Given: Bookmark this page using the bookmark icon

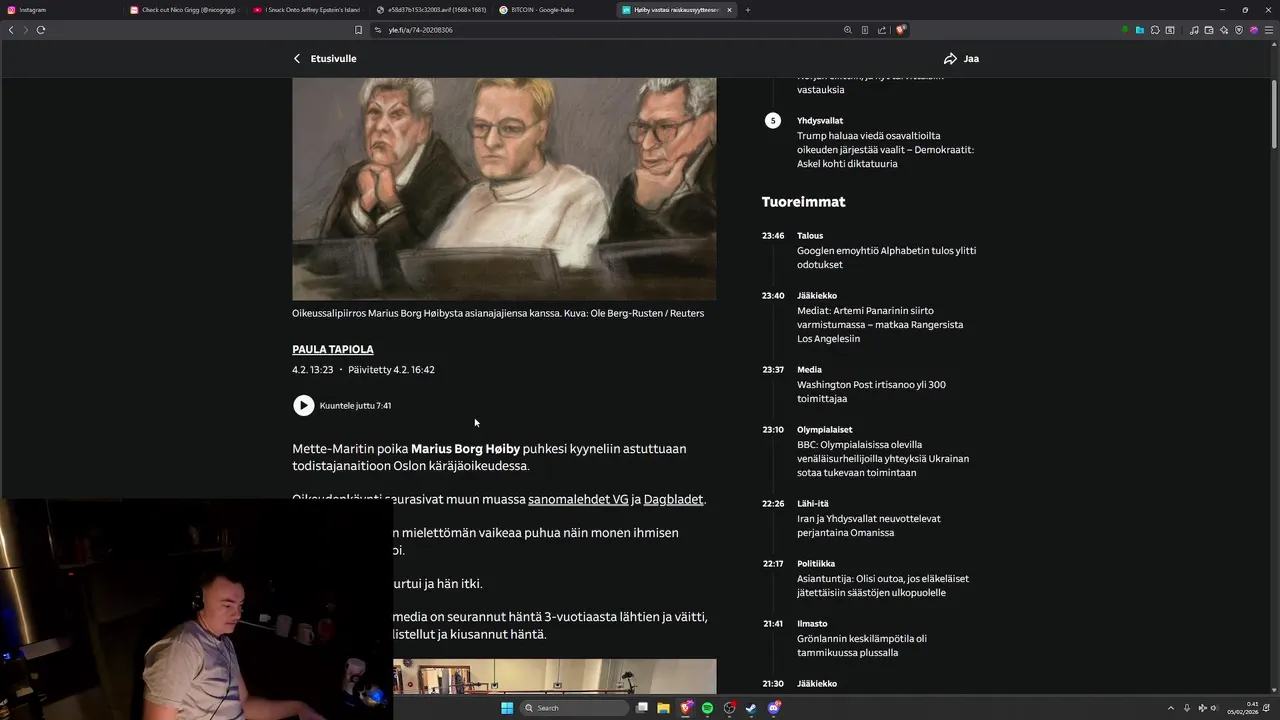Looking at the screenshot, I should 358,30.
